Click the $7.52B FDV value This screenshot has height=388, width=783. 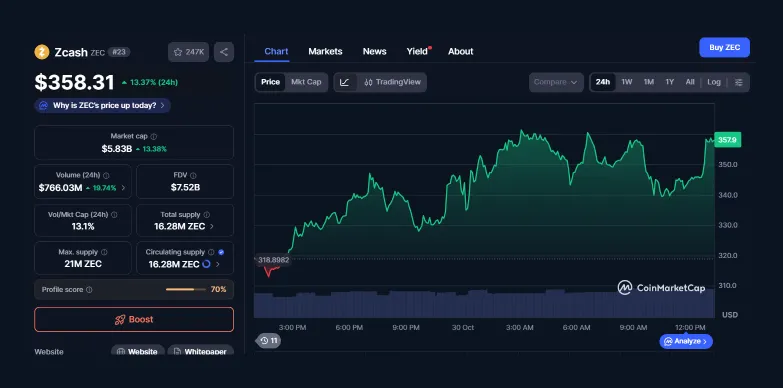(x=185, y=188)
